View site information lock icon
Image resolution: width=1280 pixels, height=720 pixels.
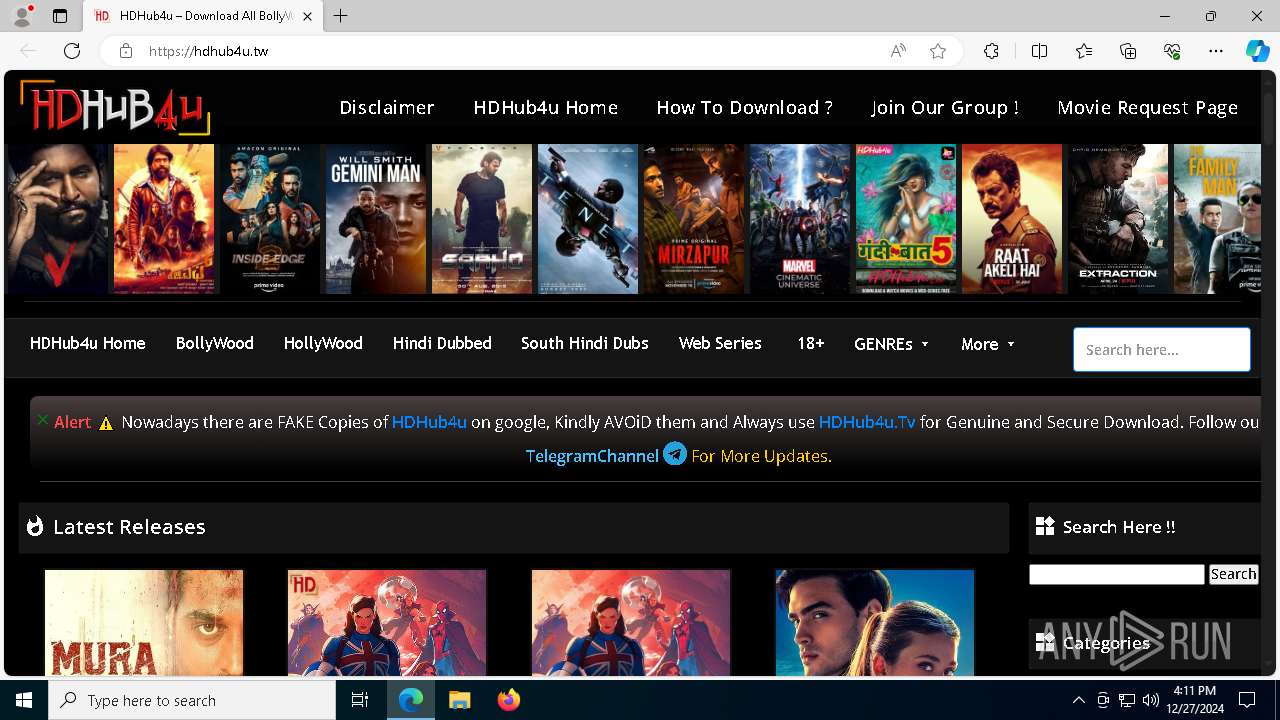pyautogui.click(x=125, y=51)
